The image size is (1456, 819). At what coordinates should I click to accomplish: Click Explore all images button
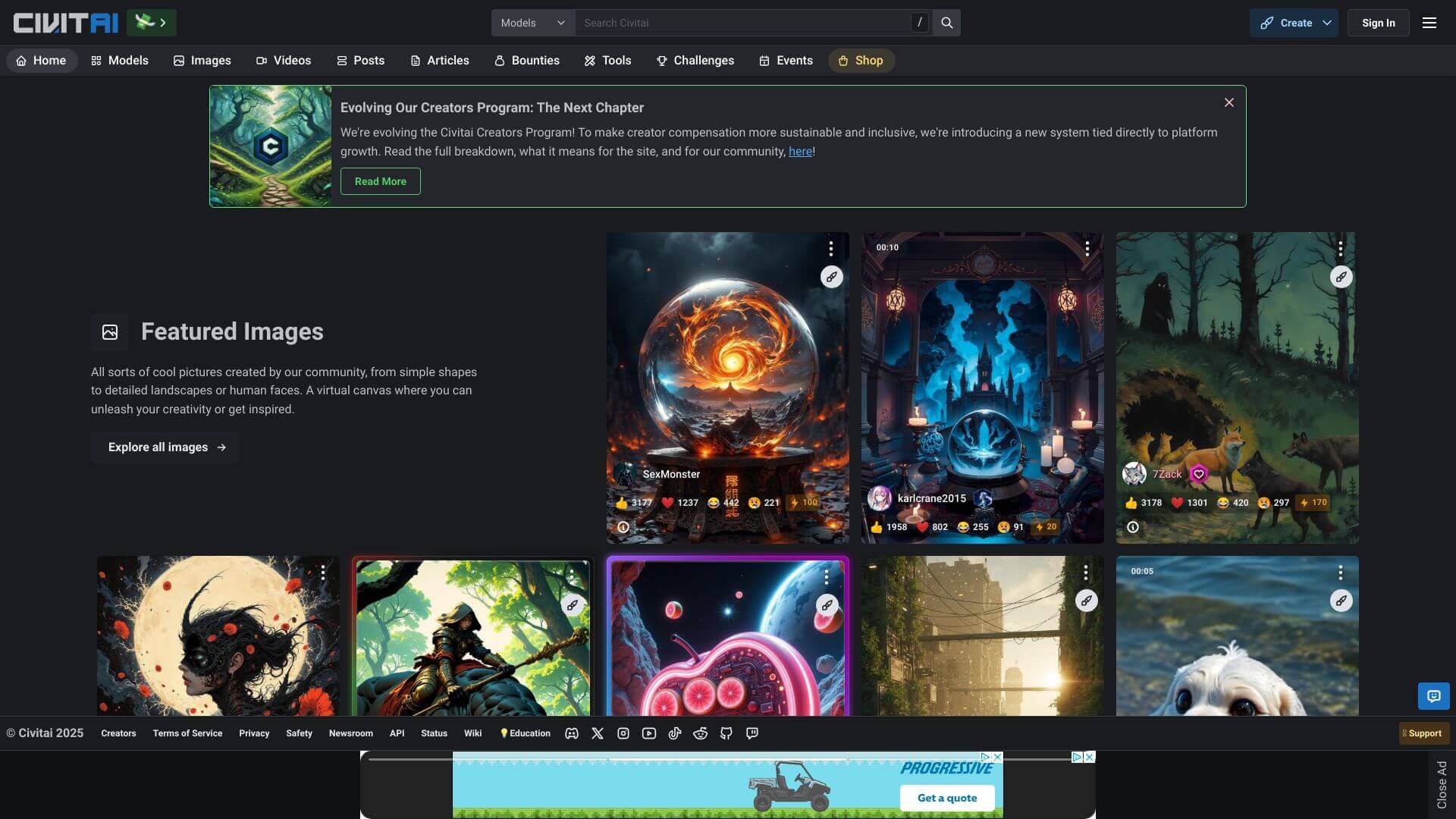pos(166,447)
